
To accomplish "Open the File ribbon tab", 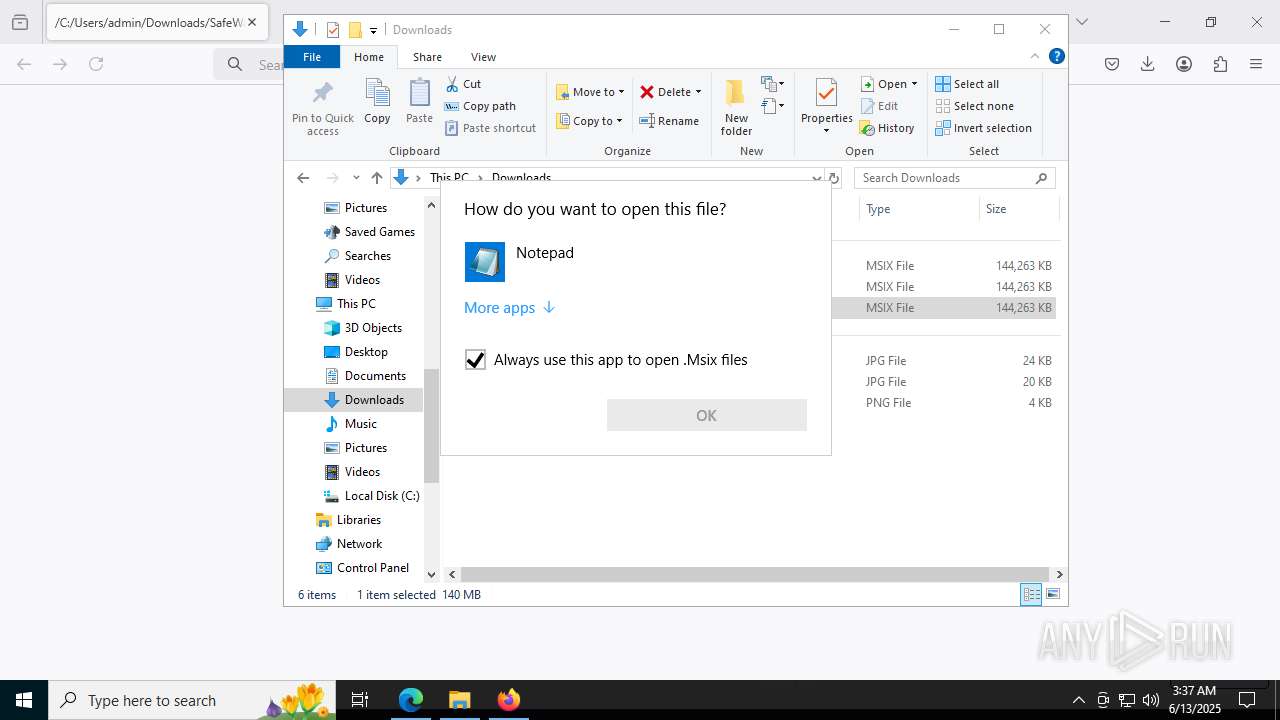I will pos(312,57).
